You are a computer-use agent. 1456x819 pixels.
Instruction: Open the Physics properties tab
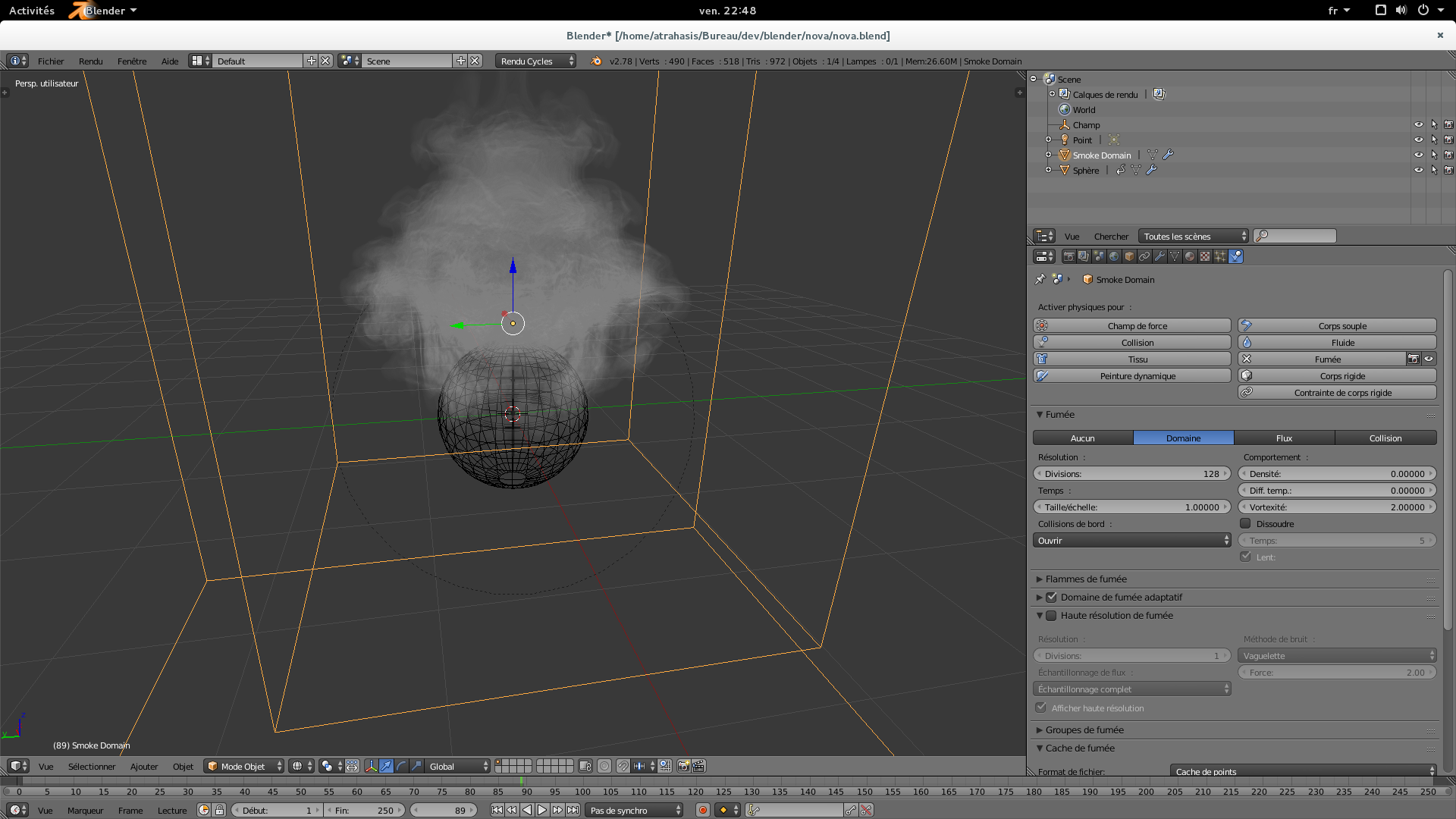[x=1236, y=256]
